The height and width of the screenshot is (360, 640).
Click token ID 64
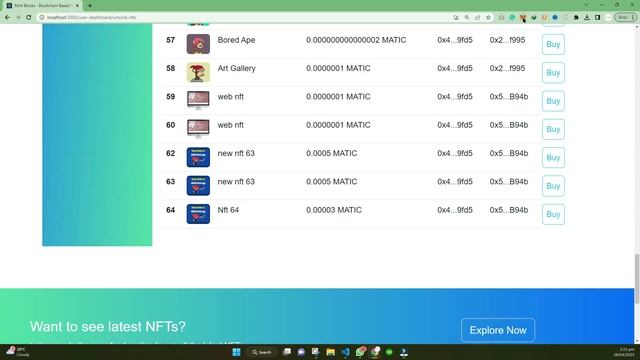coord(171,210)
